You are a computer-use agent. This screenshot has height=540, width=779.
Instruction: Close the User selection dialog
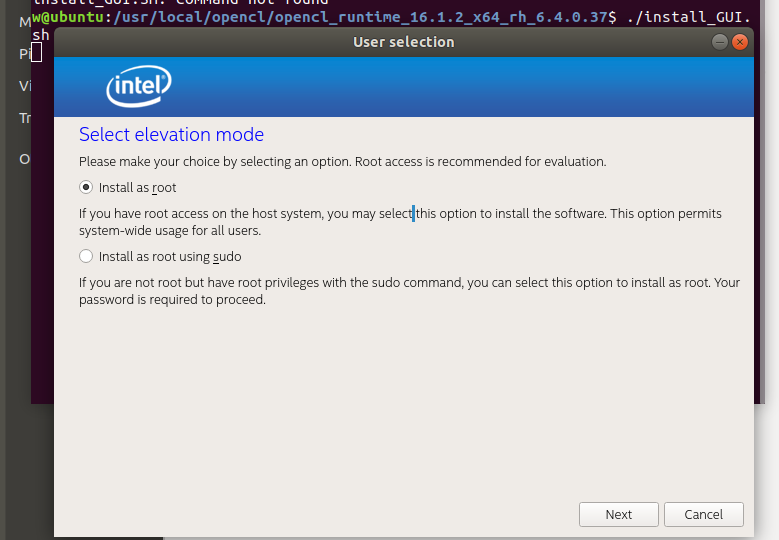tap(740, 42)
